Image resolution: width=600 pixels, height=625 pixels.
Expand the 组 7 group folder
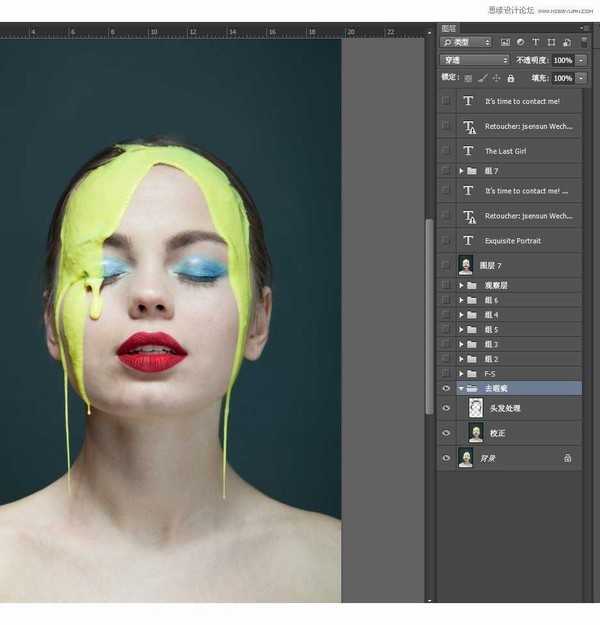click(x=461, y=171)
